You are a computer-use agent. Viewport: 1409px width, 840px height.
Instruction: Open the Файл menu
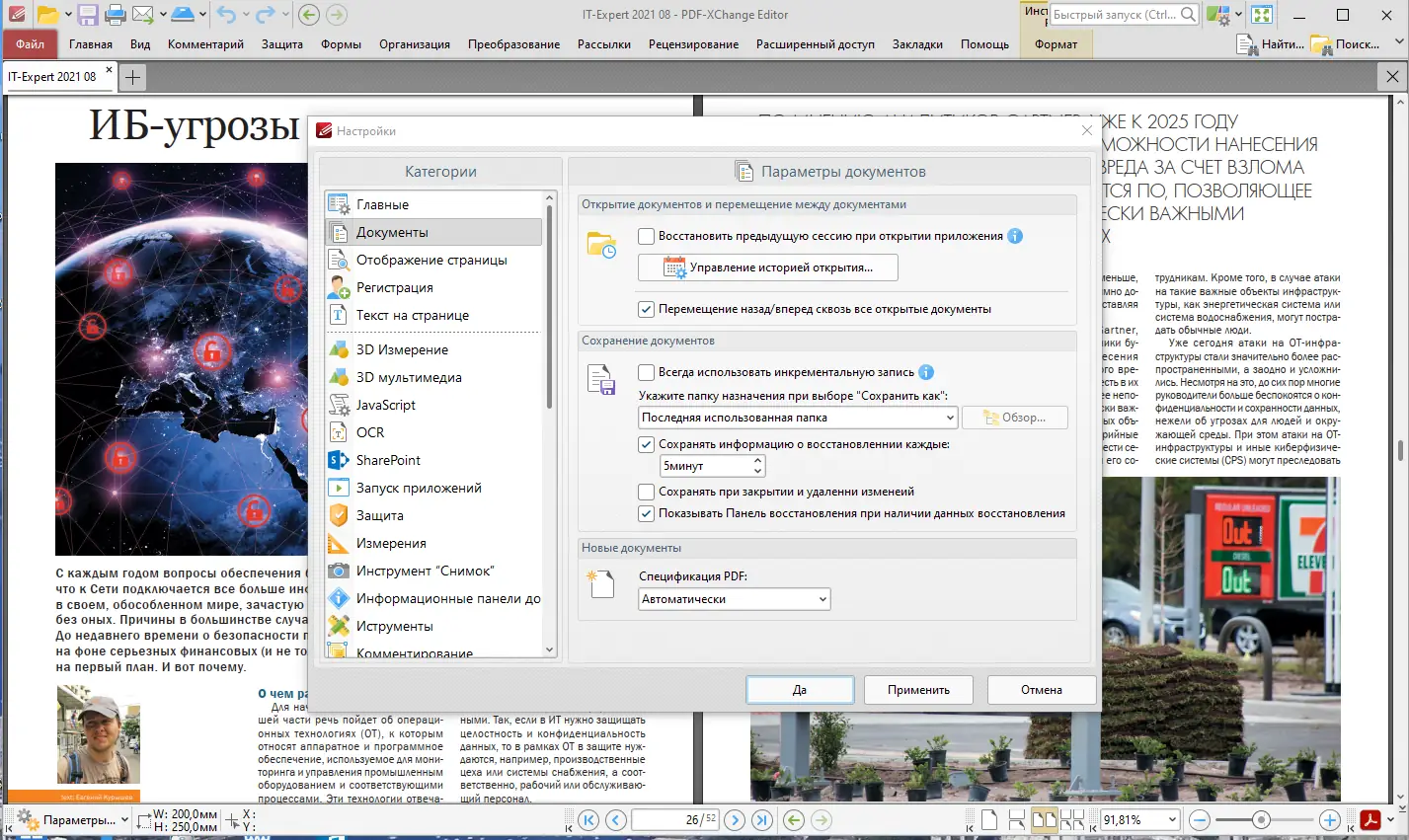[x=30, y=44]
